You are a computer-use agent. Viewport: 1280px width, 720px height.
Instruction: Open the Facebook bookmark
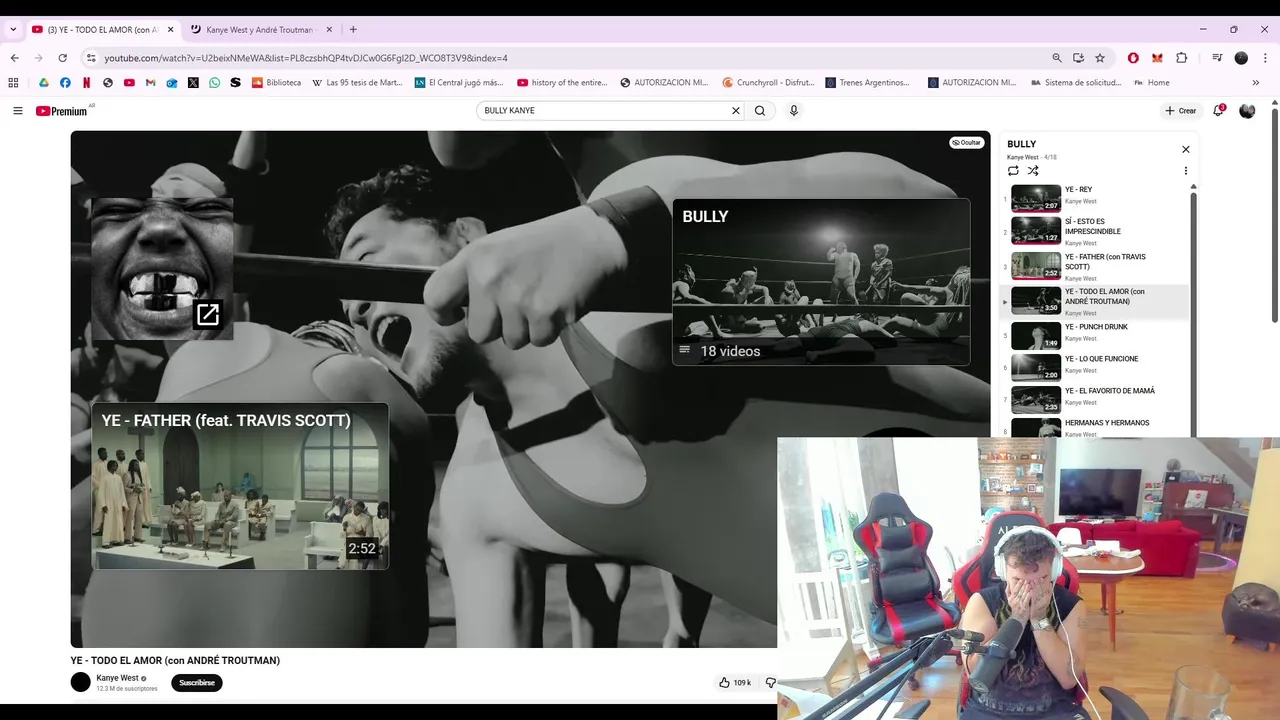(65, 83)
